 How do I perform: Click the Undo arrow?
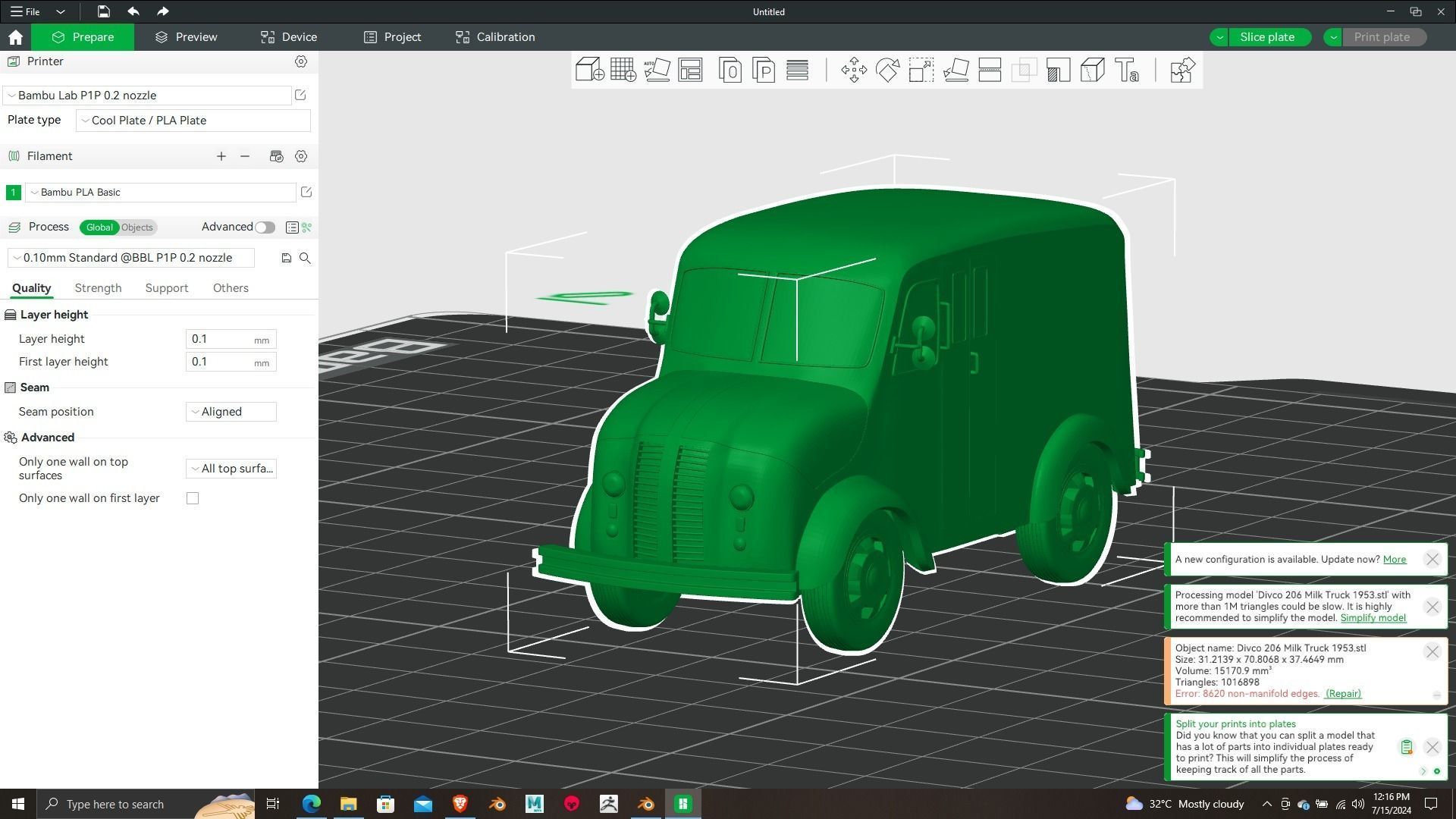click(133, 11)
